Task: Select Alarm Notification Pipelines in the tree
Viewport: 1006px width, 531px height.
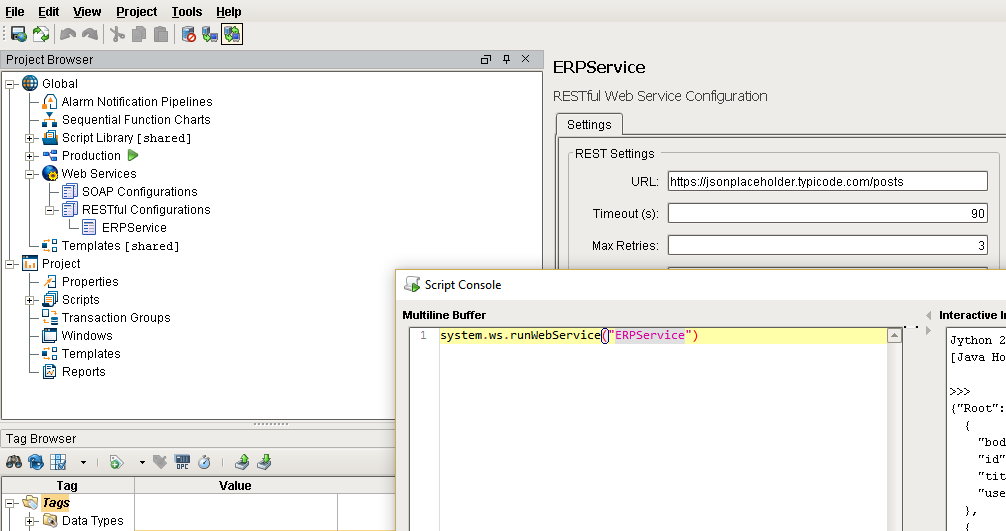Action: [x=137, y=101]
